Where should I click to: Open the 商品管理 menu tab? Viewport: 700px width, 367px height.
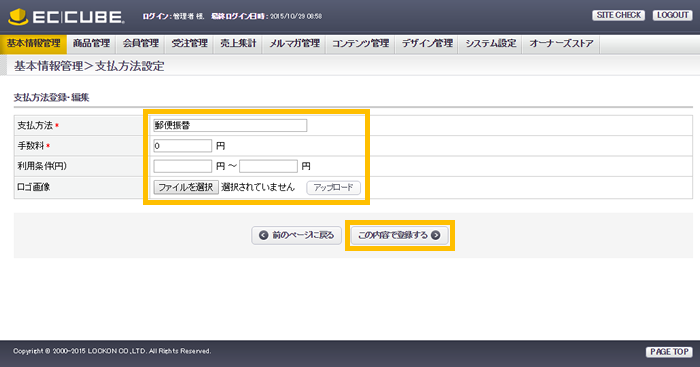(x=92, y=44)
